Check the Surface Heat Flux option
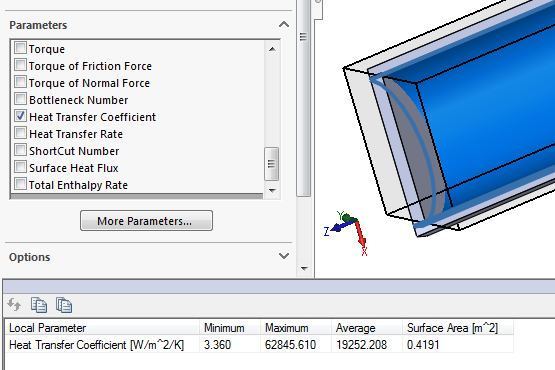The image size is (555, 370). [21, 167]
